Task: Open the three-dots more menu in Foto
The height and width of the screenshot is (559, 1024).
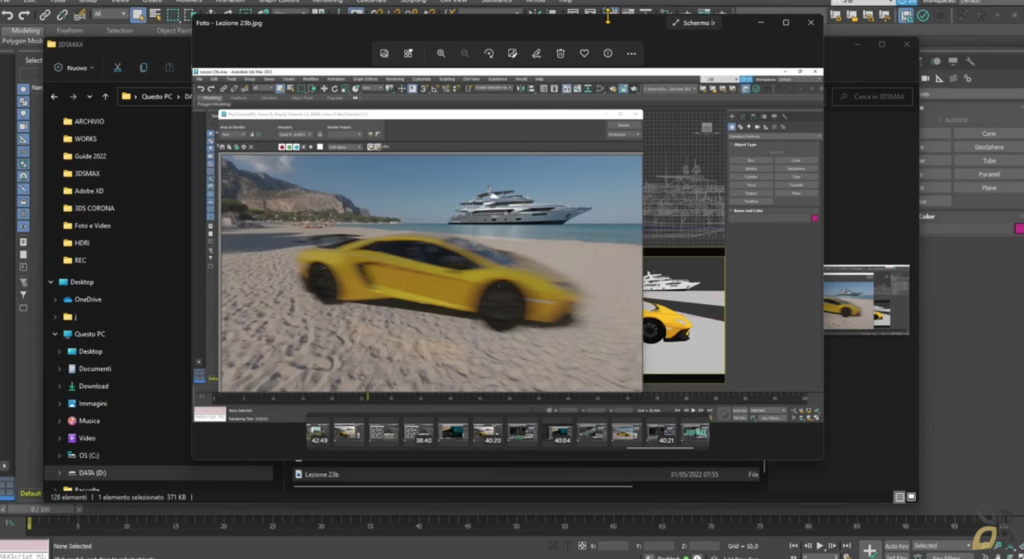Action: pyautogui.click(x=632, y=54)
